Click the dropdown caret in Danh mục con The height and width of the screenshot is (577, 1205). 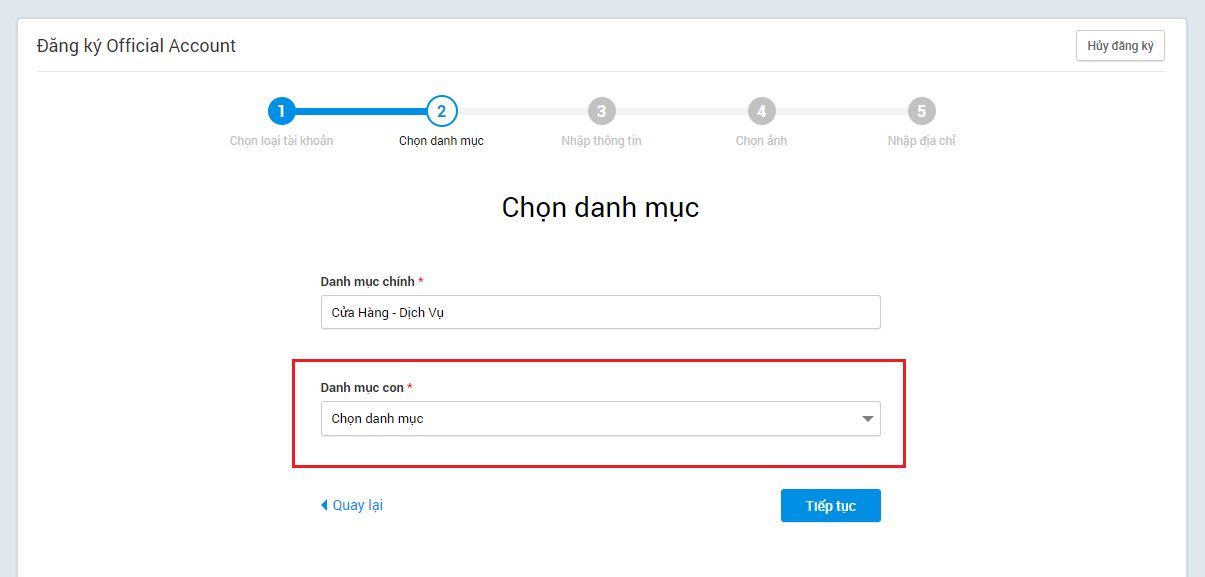[867, 419]
